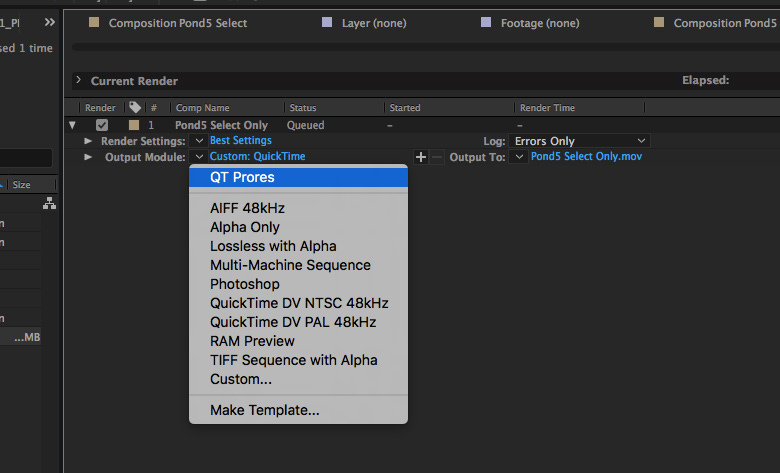Open the Output To dropdown arrow
The height and width of the screenshot is (473, 780).
click(518, 157)
